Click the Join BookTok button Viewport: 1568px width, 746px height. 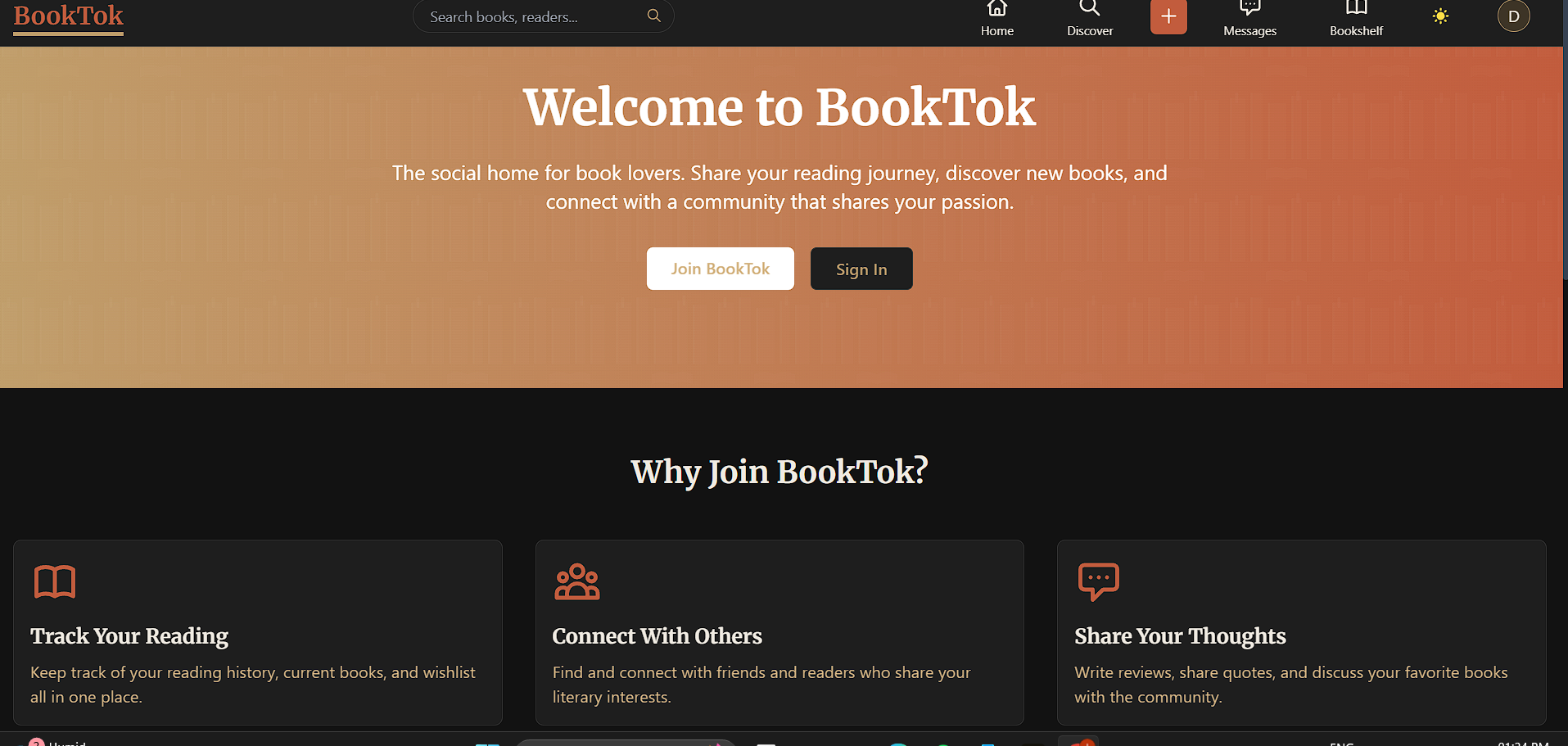tap(720, 268)
